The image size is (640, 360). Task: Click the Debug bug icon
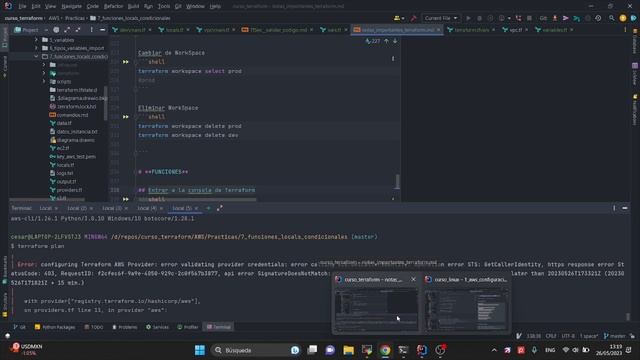[x=479, y=18]
